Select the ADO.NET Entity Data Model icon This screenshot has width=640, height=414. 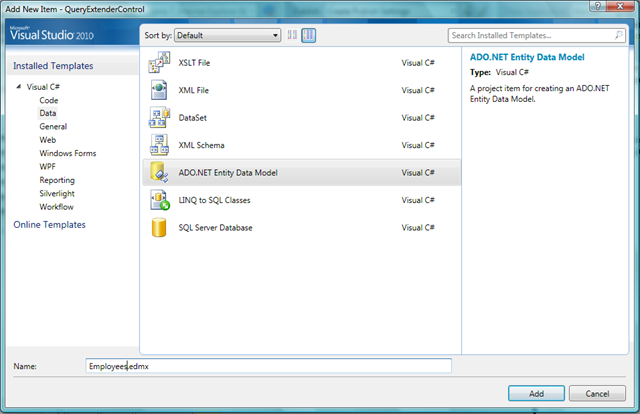tap(159, 172)
